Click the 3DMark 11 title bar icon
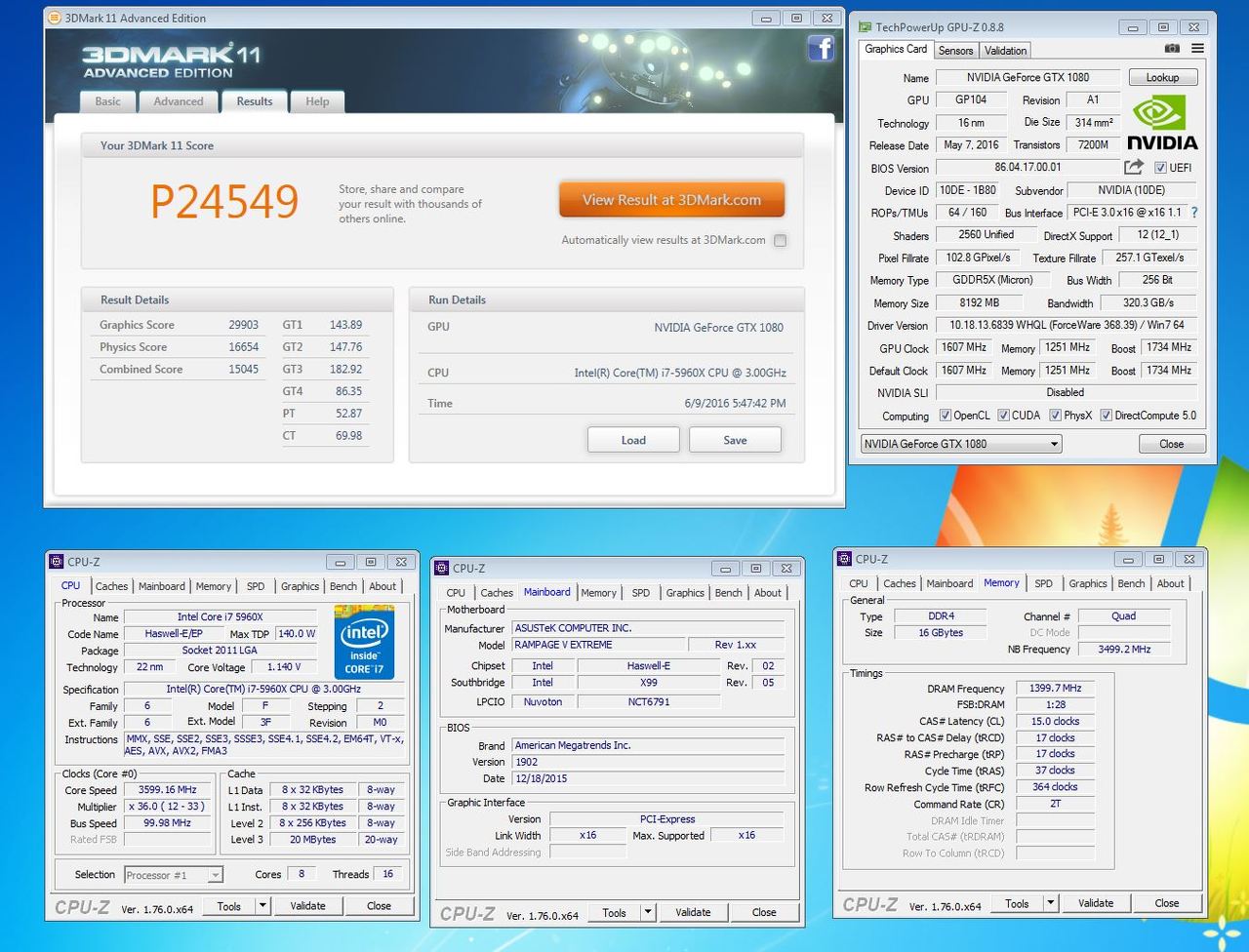Screen dimensions: 1249x952 click(55, 18)
